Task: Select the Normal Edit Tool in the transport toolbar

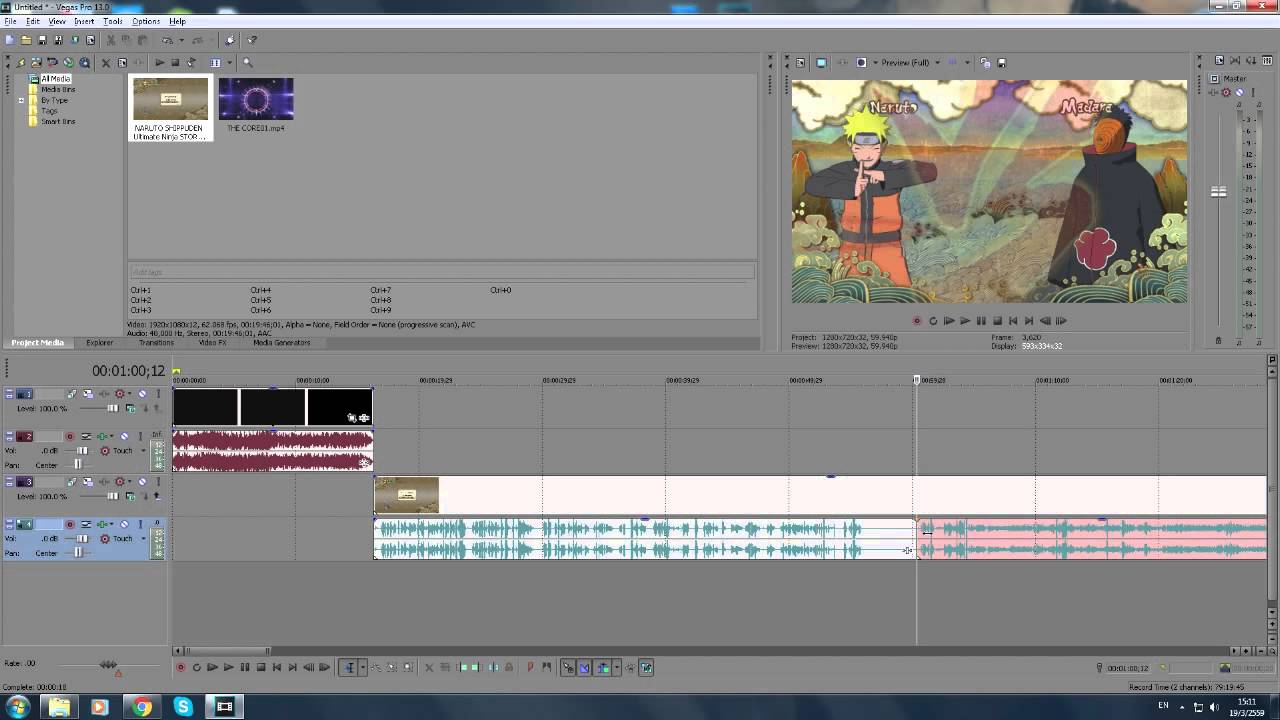Action: pos(349,667)
